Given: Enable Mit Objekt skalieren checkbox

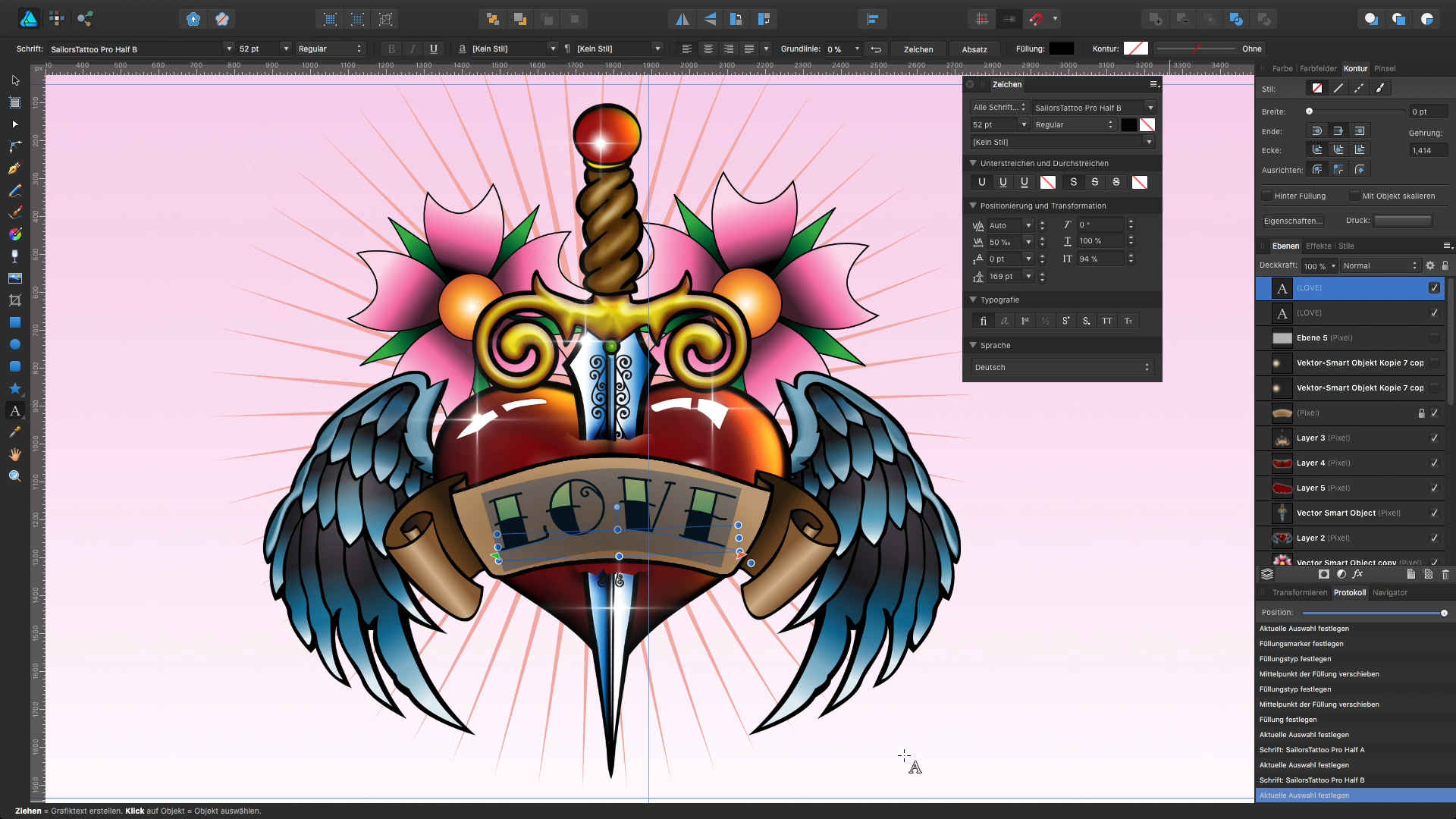Looking at the screenshot, I should click(x=1354, y=196).
